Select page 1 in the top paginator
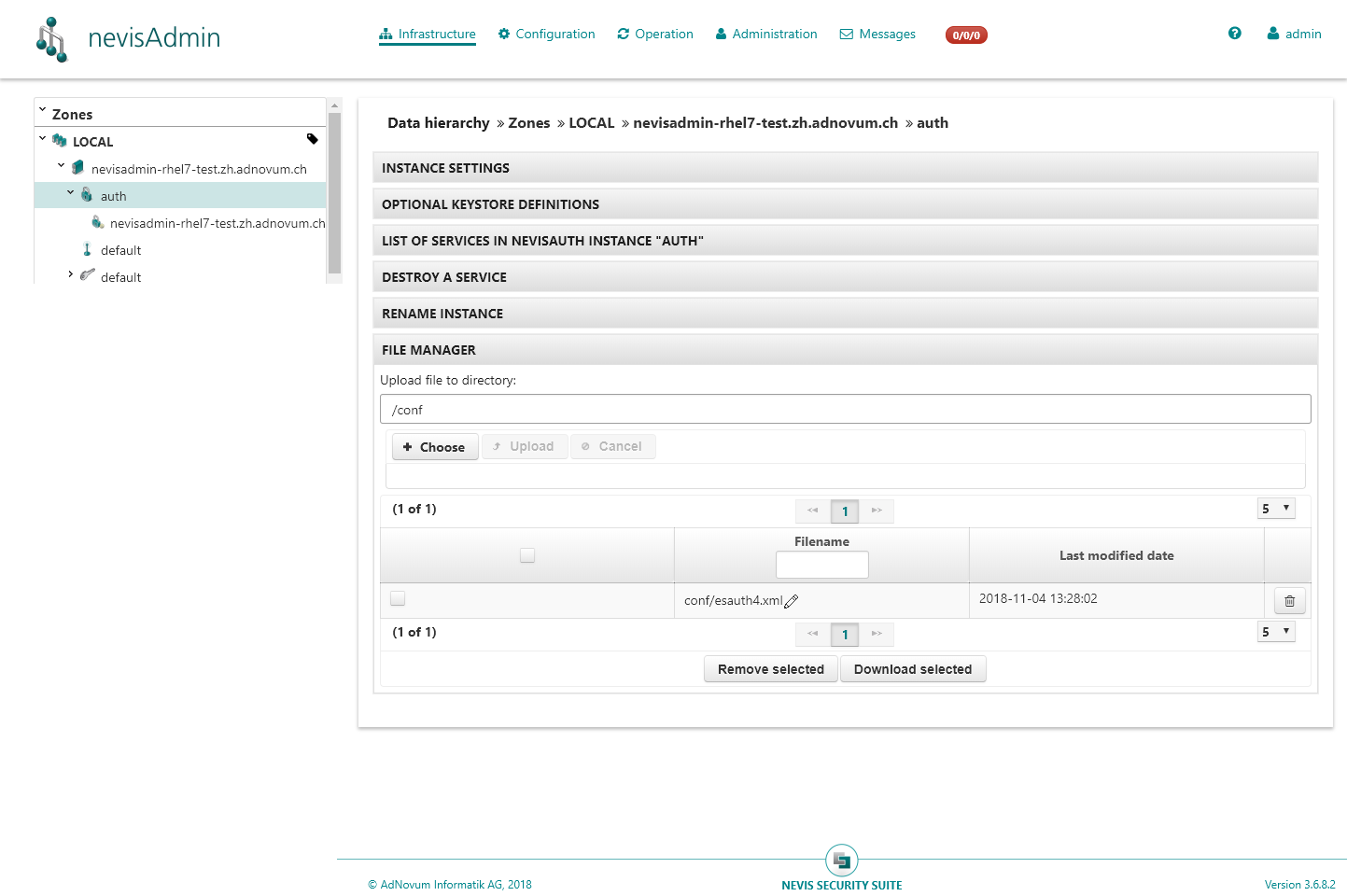 pos(845,511)
